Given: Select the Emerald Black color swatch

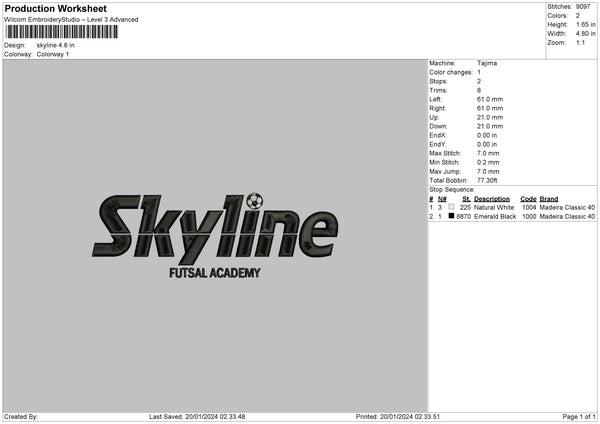Looking at the screenshot, I should [x=451, y=216].
